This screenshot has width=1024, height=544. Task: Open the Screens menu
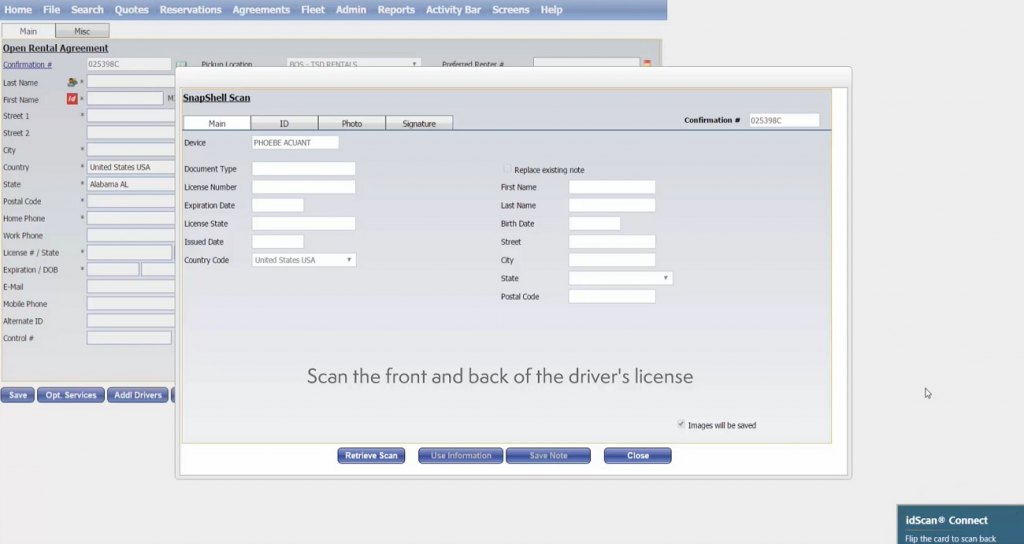point(511,10)
